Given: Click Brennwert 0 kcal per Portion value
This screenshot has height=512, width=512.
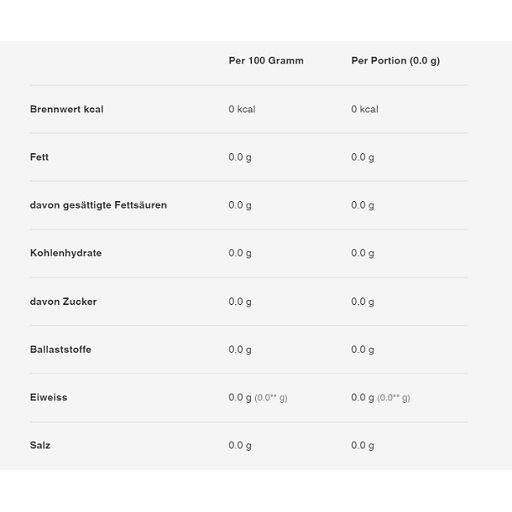Looking at the screenshot, I should tap(365, 109).
